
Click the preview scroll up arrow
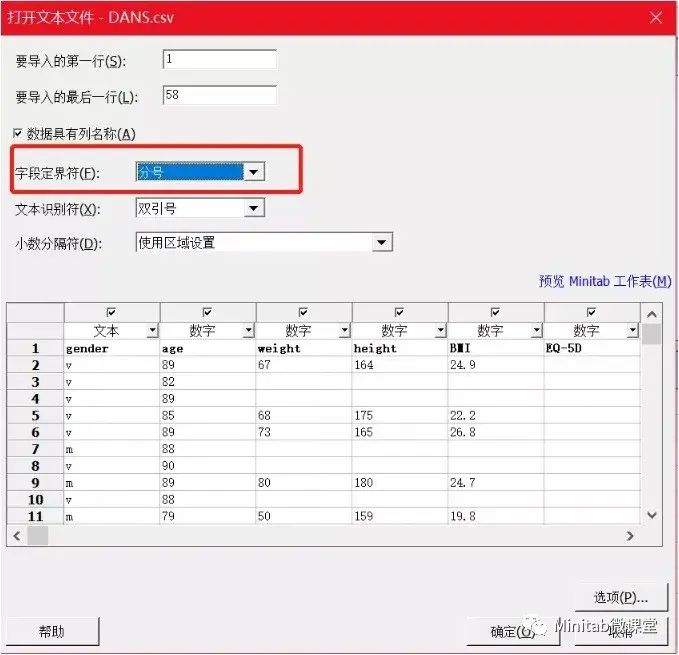pyautogui.click(x=652, y=314)
